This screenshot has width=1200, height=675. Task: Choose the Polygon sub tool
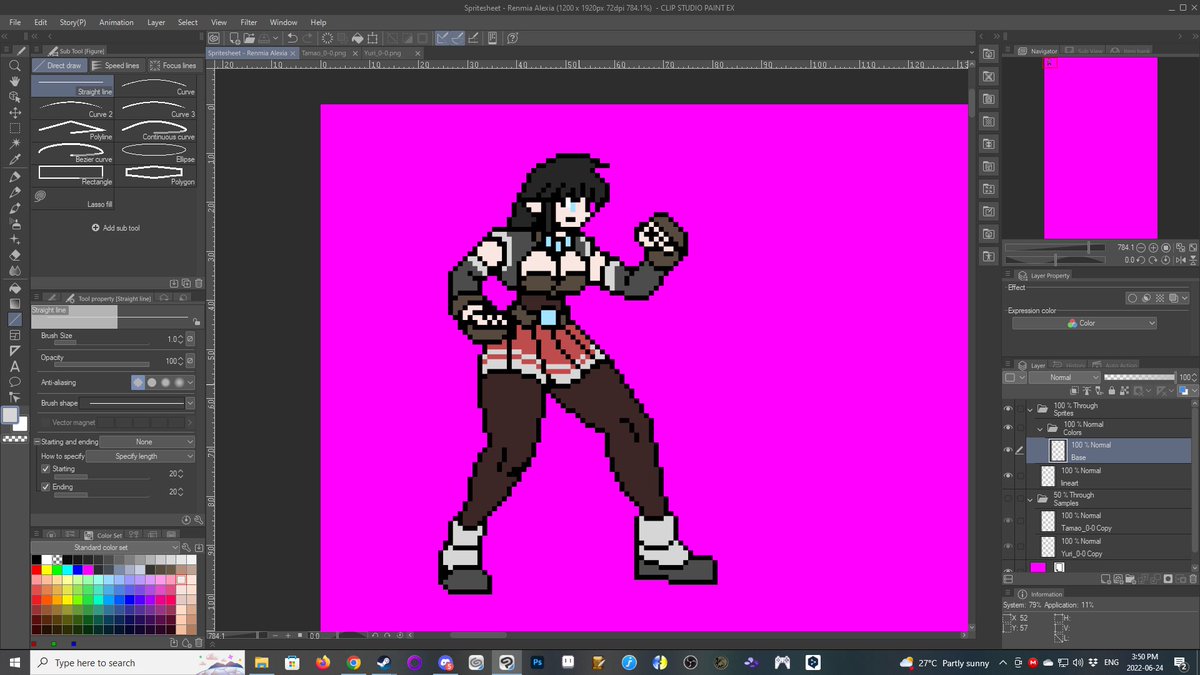pos(156,177)
